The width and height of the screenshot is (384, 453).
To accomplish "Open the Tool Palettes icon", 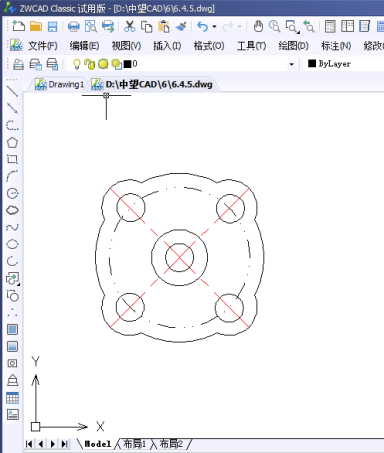I will (364, 26).
